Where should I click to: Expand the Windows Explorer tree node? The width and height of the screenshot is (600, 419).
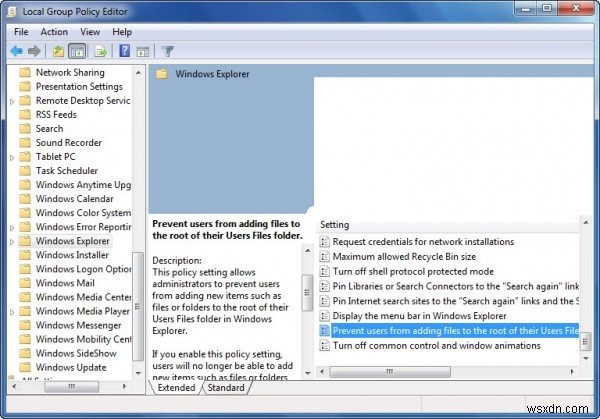(12, 242)
